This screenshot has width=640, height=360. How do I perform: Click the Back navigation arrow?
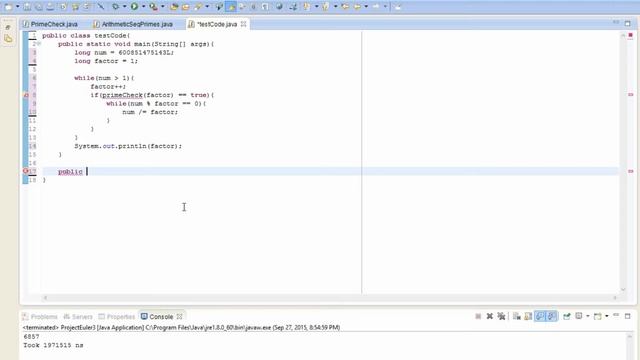357,7
